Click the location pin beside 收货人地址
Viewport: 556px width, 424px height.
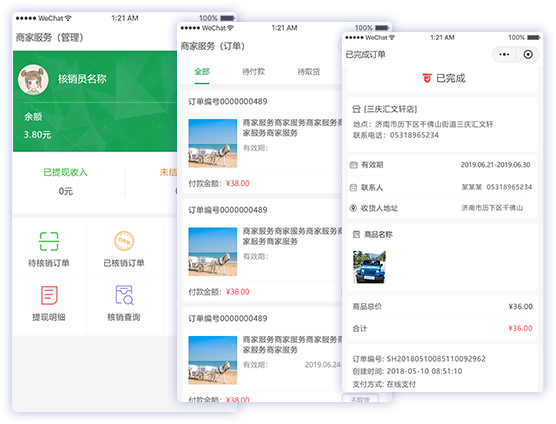[x=353, y=208]
